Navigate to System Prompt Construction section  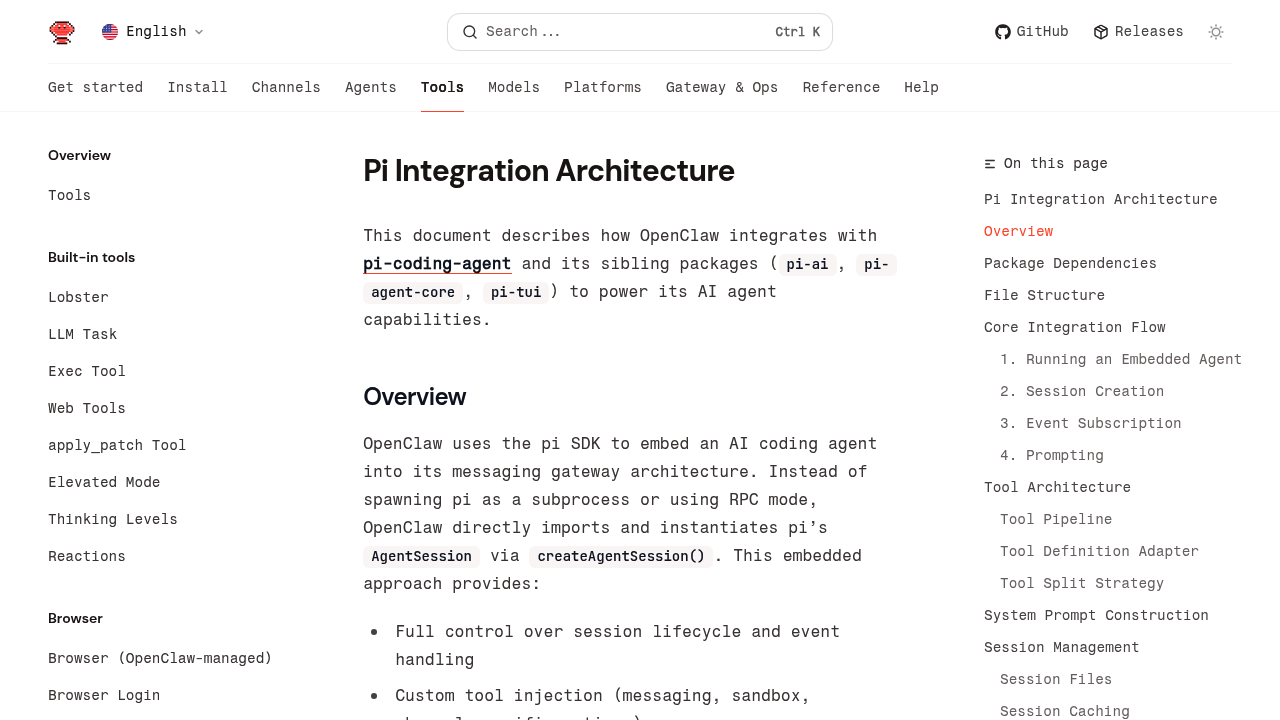click(x=1096, y=616)
